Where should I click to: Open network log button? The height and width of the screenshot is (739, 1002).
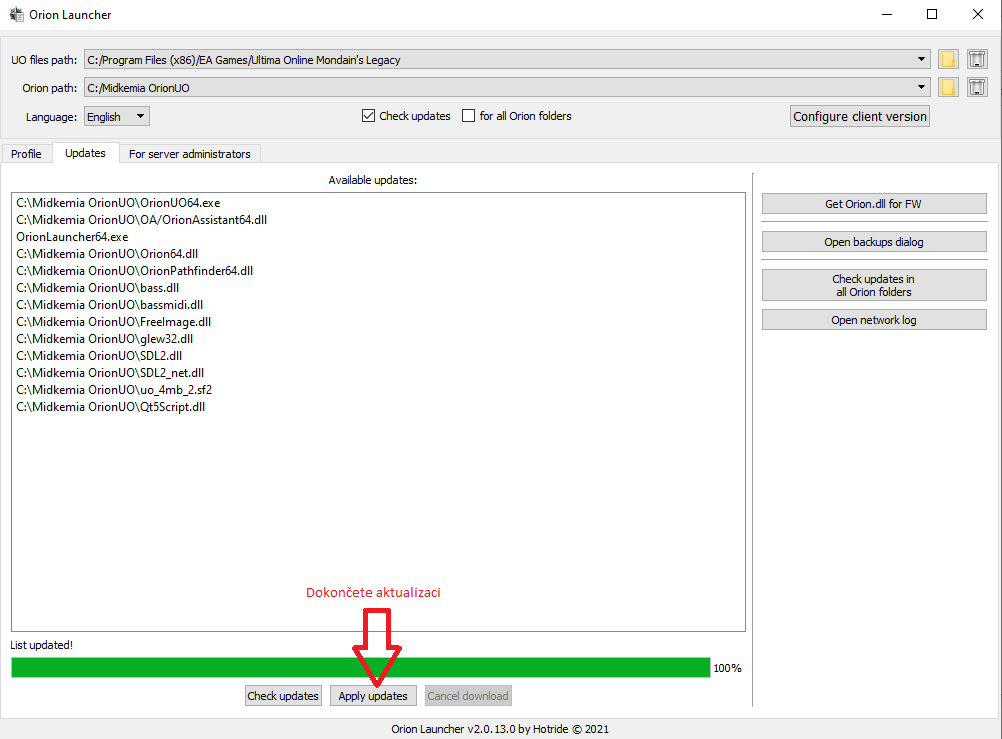[874, 320]
